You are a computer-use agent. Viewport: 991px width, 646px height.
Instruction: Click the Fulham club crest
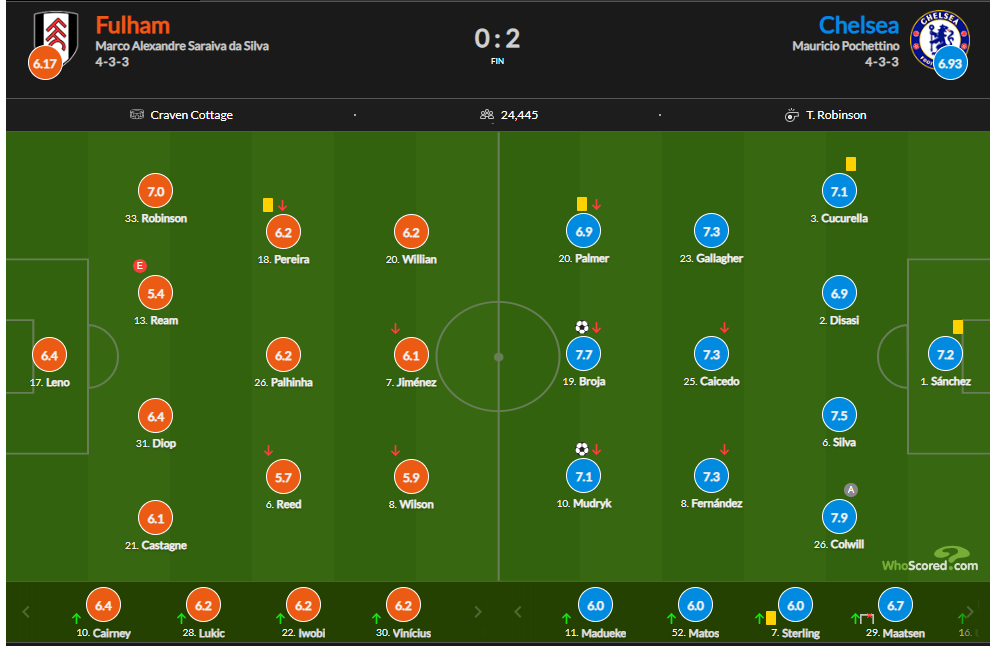[56, 37]
